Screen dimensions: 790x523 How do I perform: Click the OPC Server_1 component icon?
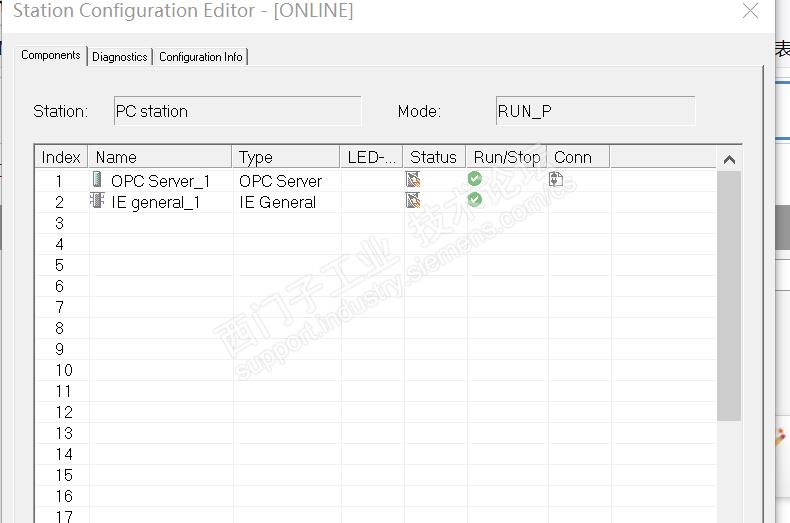click(97, 179)
